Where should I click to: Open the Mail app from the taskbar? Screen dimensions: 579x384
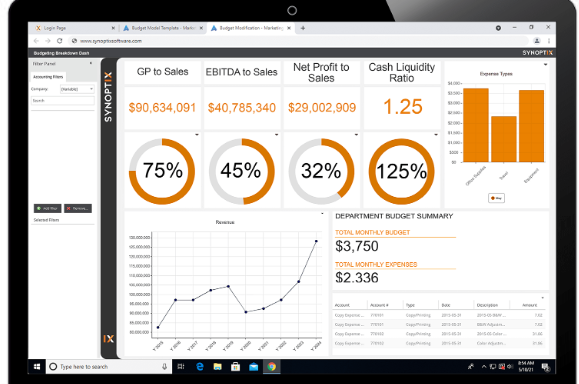click(x=253, y=367)
